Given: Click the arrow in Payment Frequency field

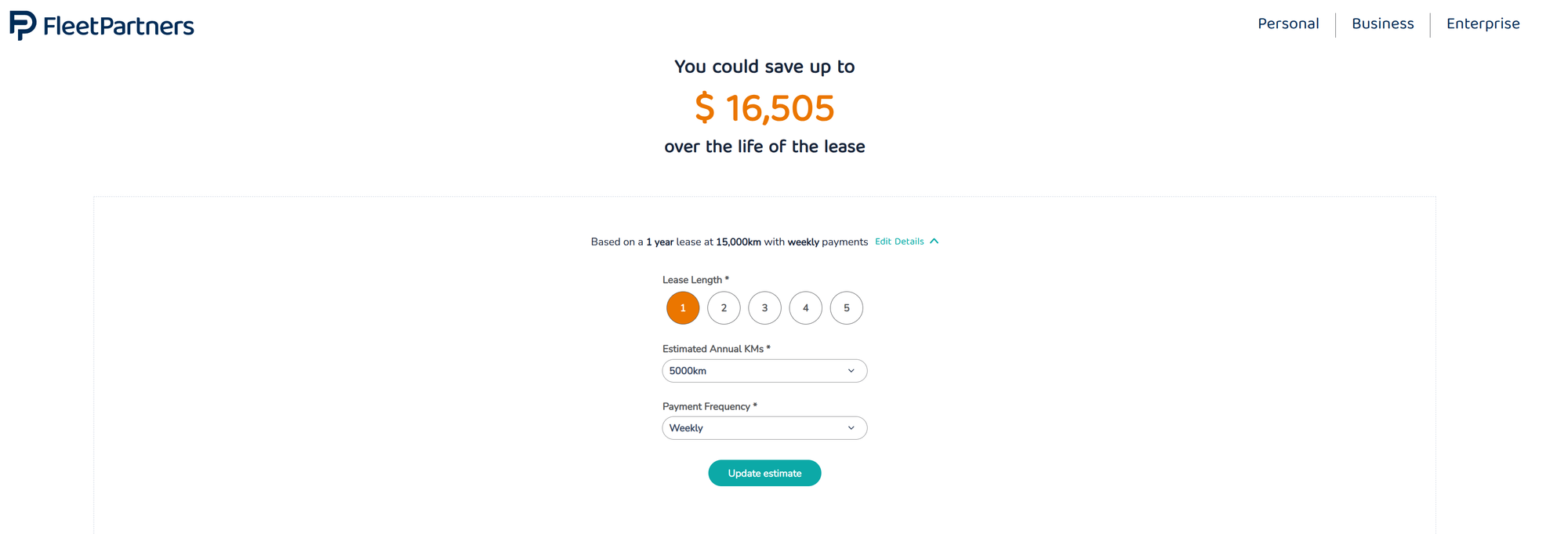Looking at the screenshot, I should coord(851,428).
